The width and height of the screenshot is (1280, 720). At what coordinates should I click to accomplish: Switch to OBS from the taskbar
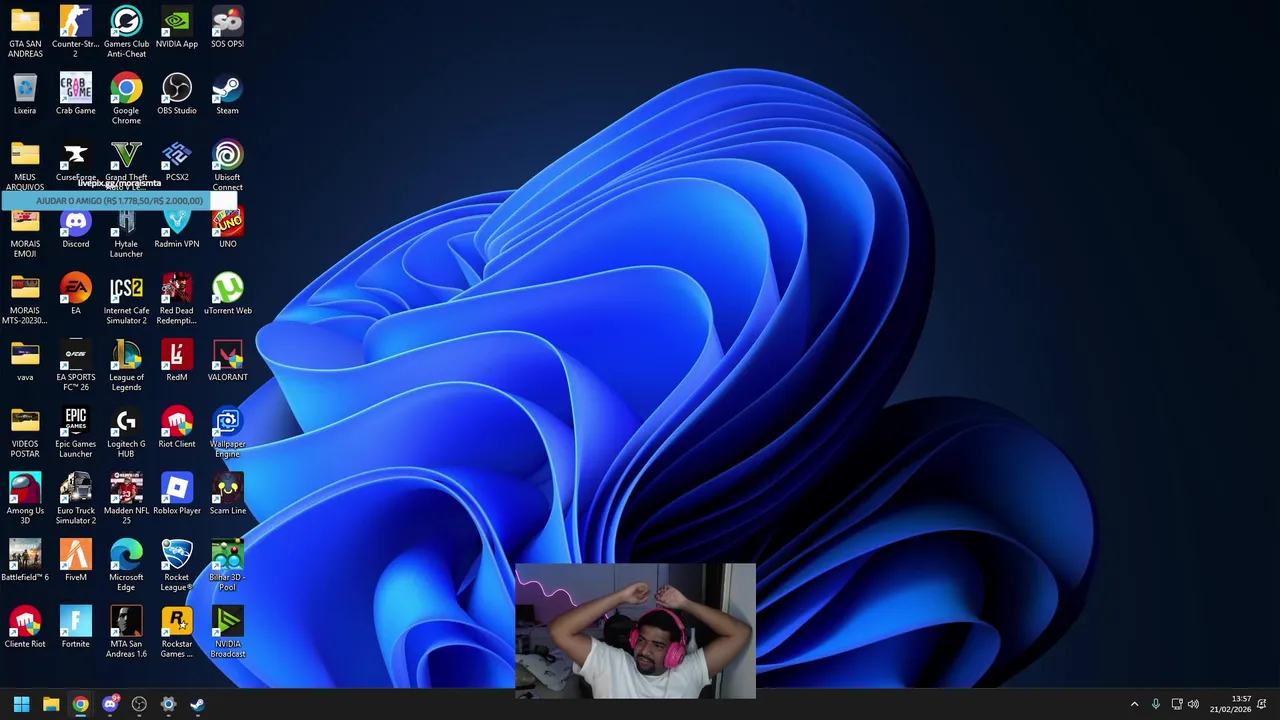139,705
